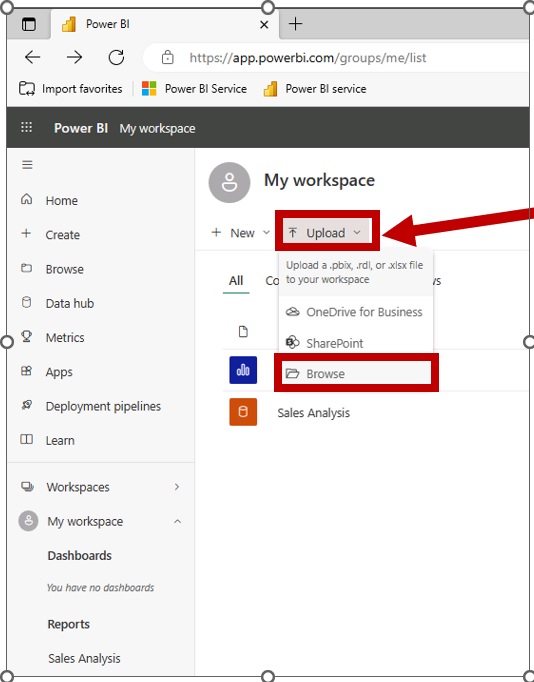Open Power BI Service bookmark with Microsoft logo
The width and height of the screenshot is (534, 682).
point(194,89)
